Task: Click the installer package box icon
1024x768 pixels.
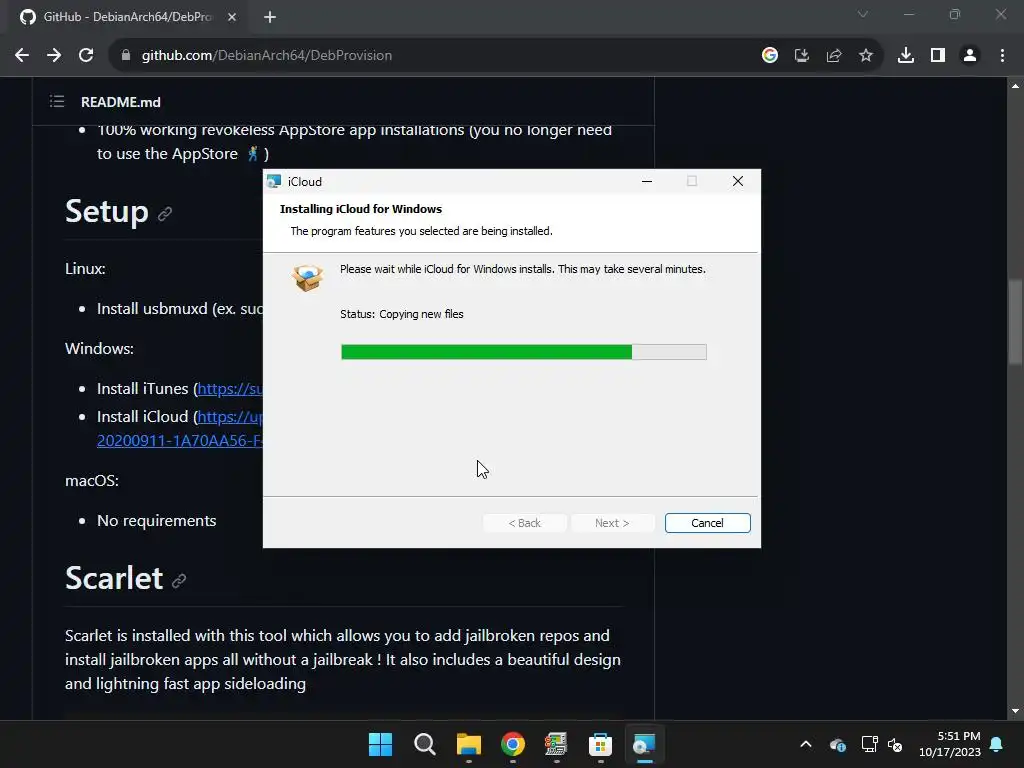Action: click(x=307, y=278)
